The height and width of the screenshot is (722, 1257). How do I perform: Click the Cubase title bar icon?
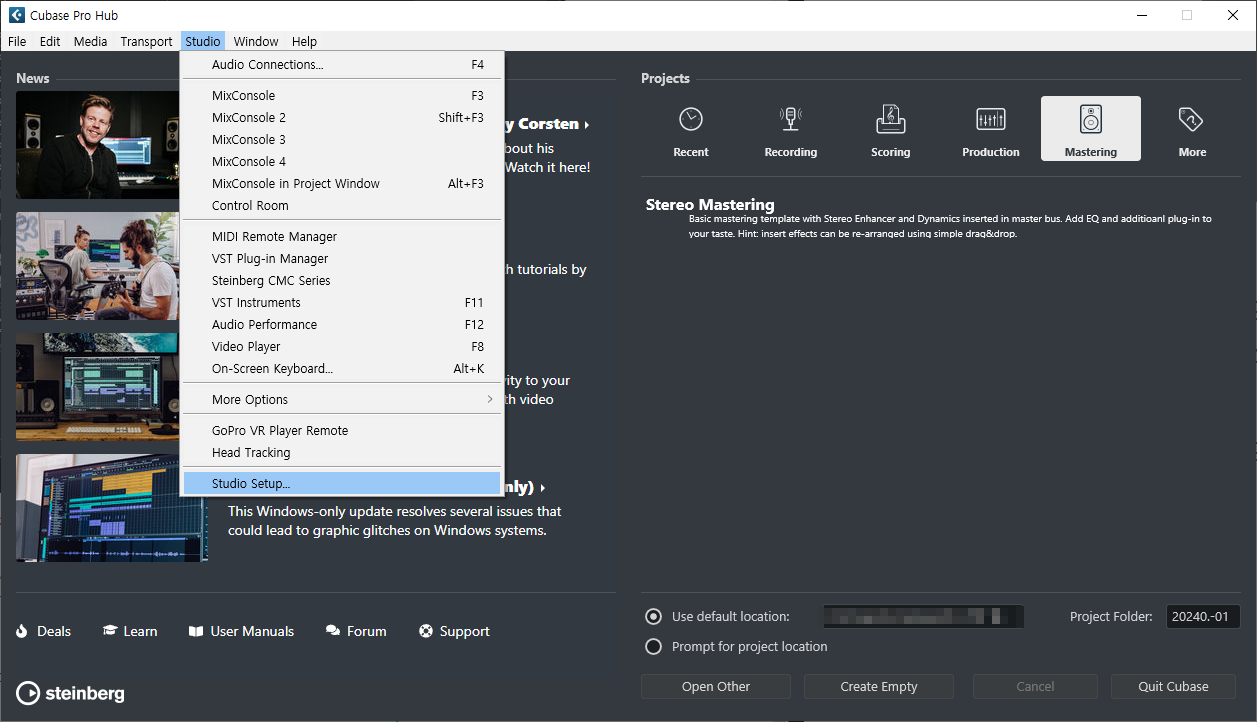coord(17,15)
